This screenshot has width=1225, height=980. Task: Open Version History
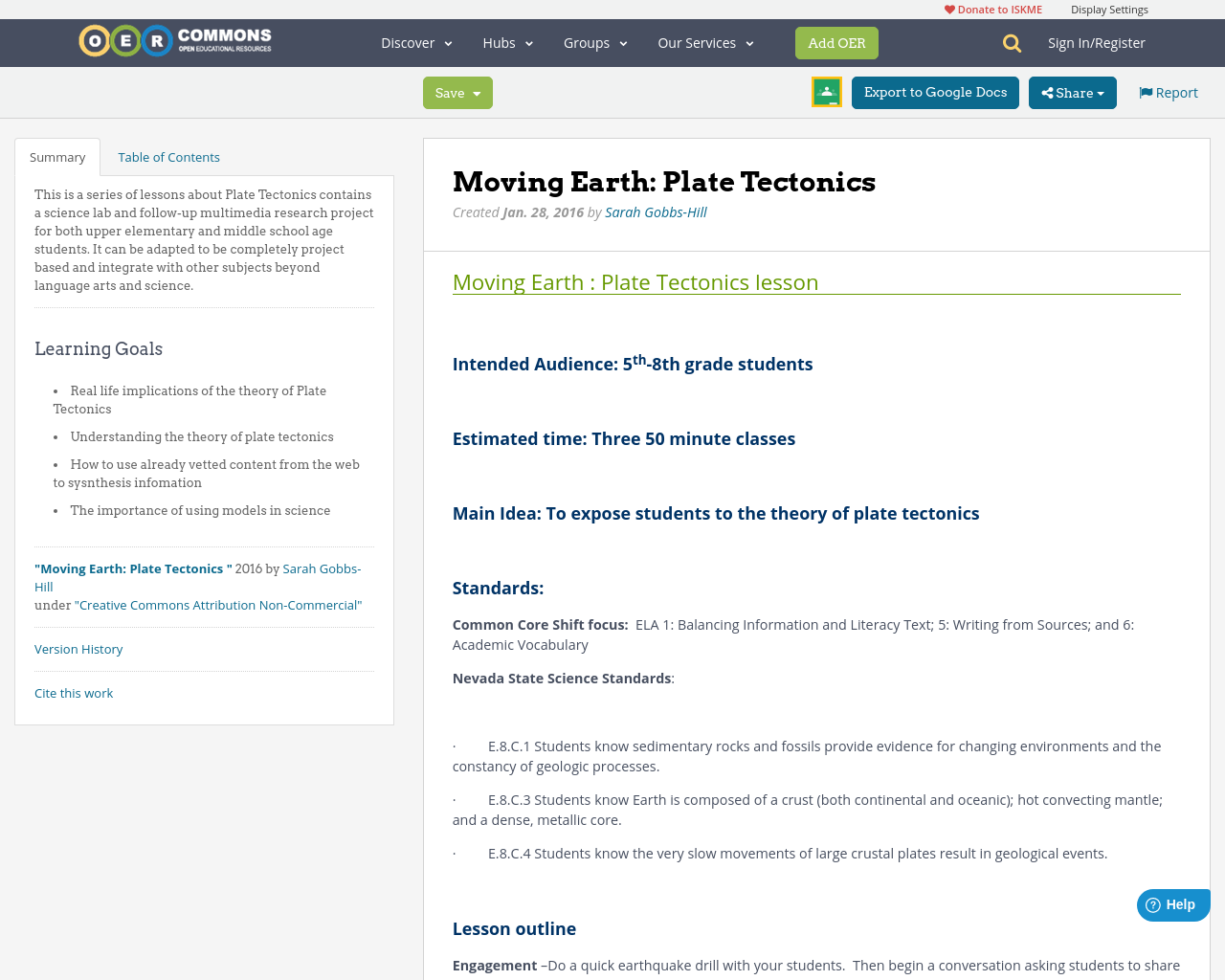coord(78,649)
